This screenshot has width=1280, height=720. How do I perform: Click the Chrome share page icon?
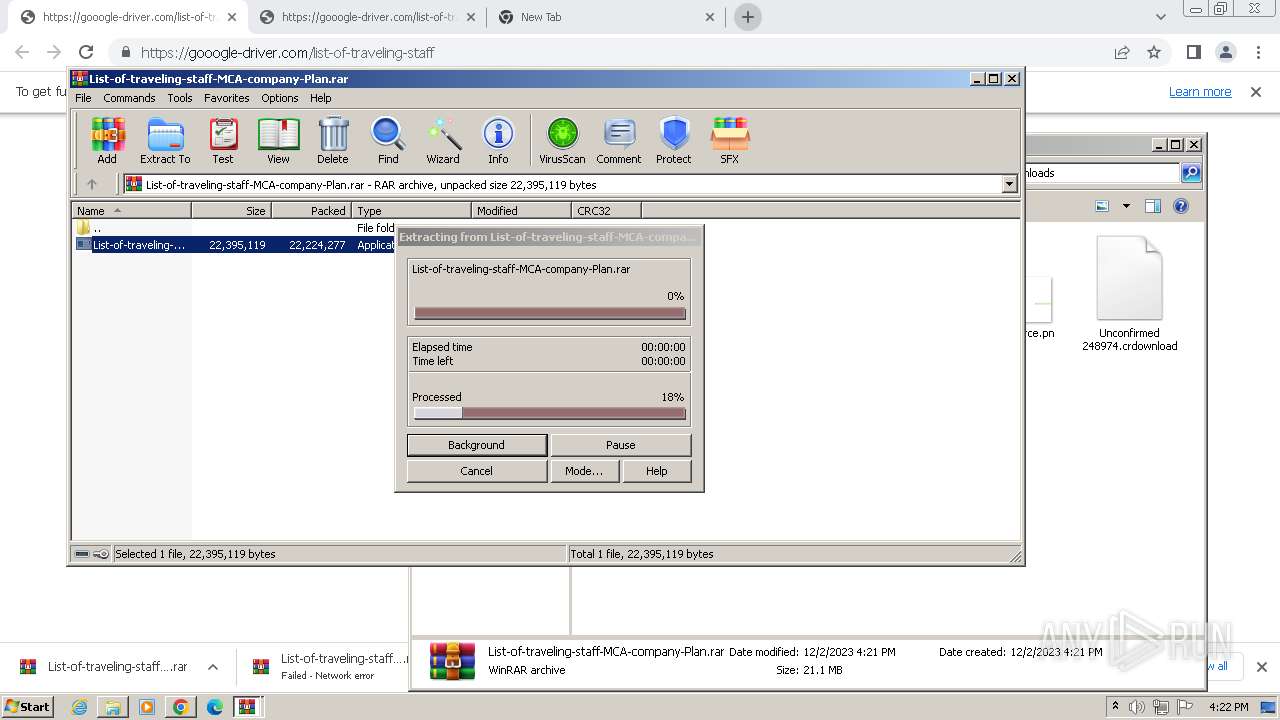click(x=1122, y=52)
